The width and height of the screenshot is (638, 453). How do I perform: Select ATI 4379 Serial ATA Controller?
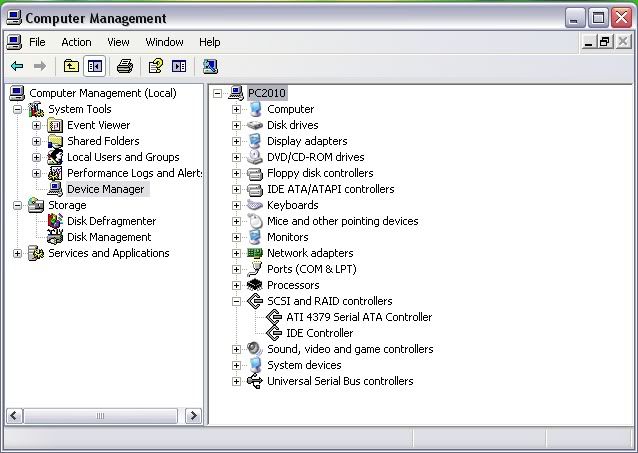(x=359, y=317)
